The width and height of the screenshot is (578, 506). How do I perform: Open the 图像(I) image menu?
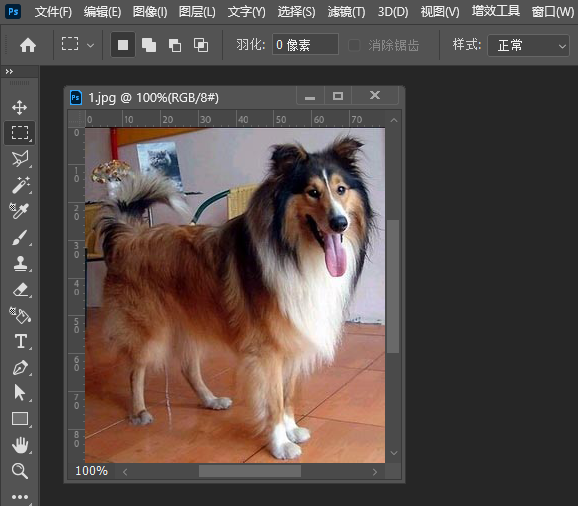pos(150,12)
